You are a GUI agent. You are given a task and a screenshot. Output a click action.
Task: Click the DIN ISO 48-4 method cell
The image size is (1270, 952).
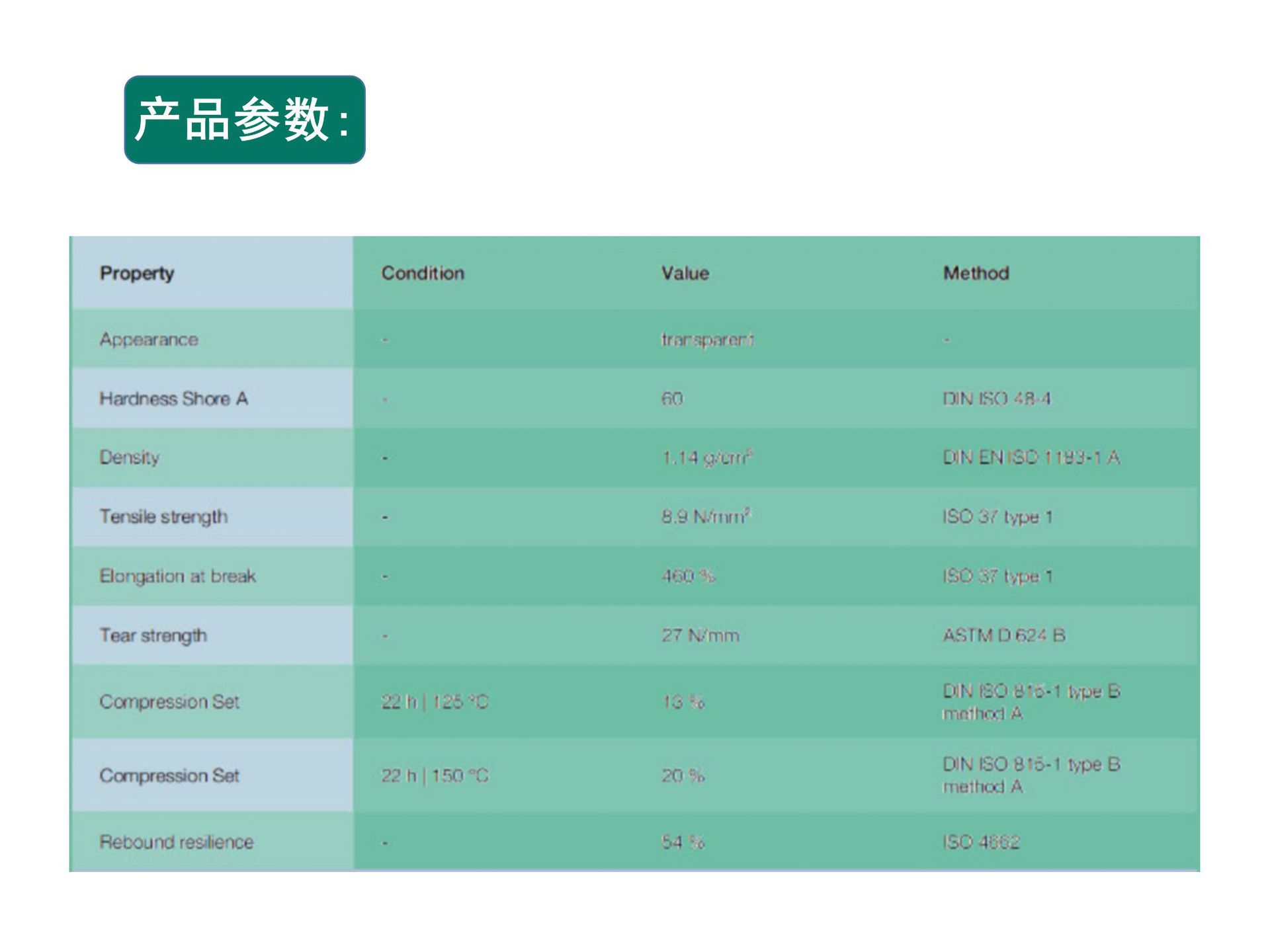(997, 399)
